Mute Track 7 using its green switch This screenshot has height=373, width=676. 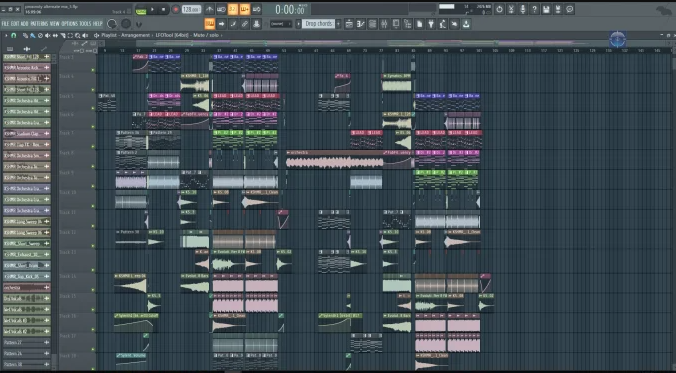[93, 146]
